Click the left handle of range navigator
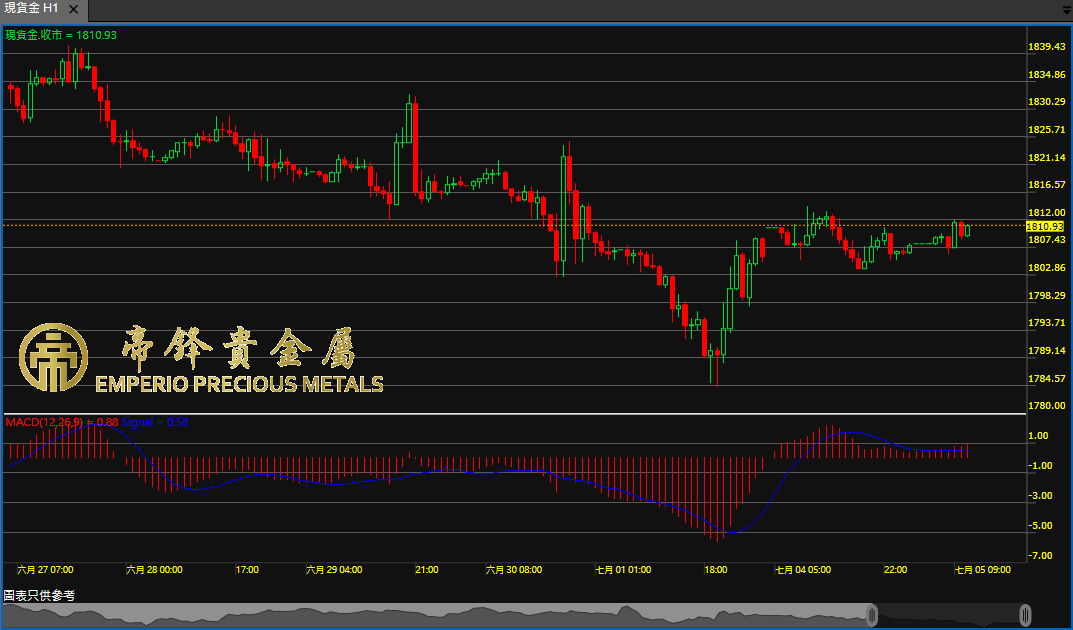Screen dimensions: 1073x630 (x=872, y=614)
